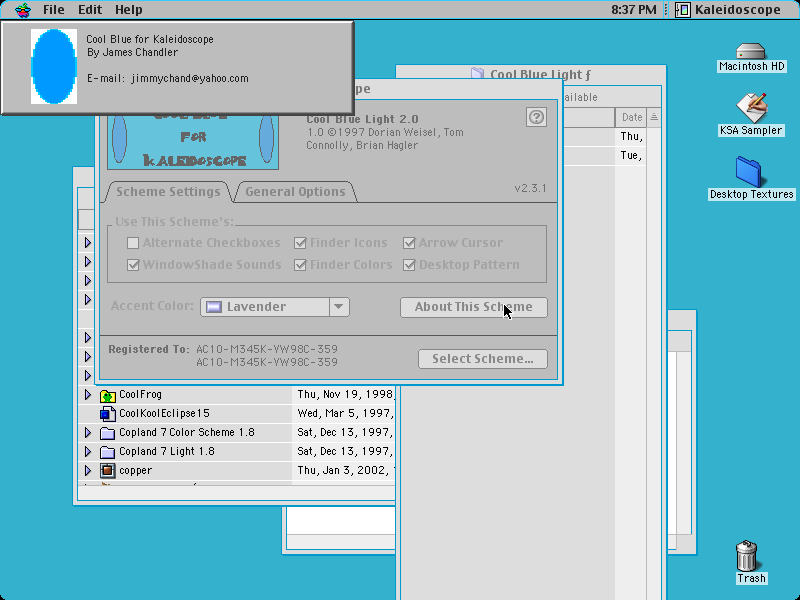Select the Desktop Textures folder icon

point(749,172)
